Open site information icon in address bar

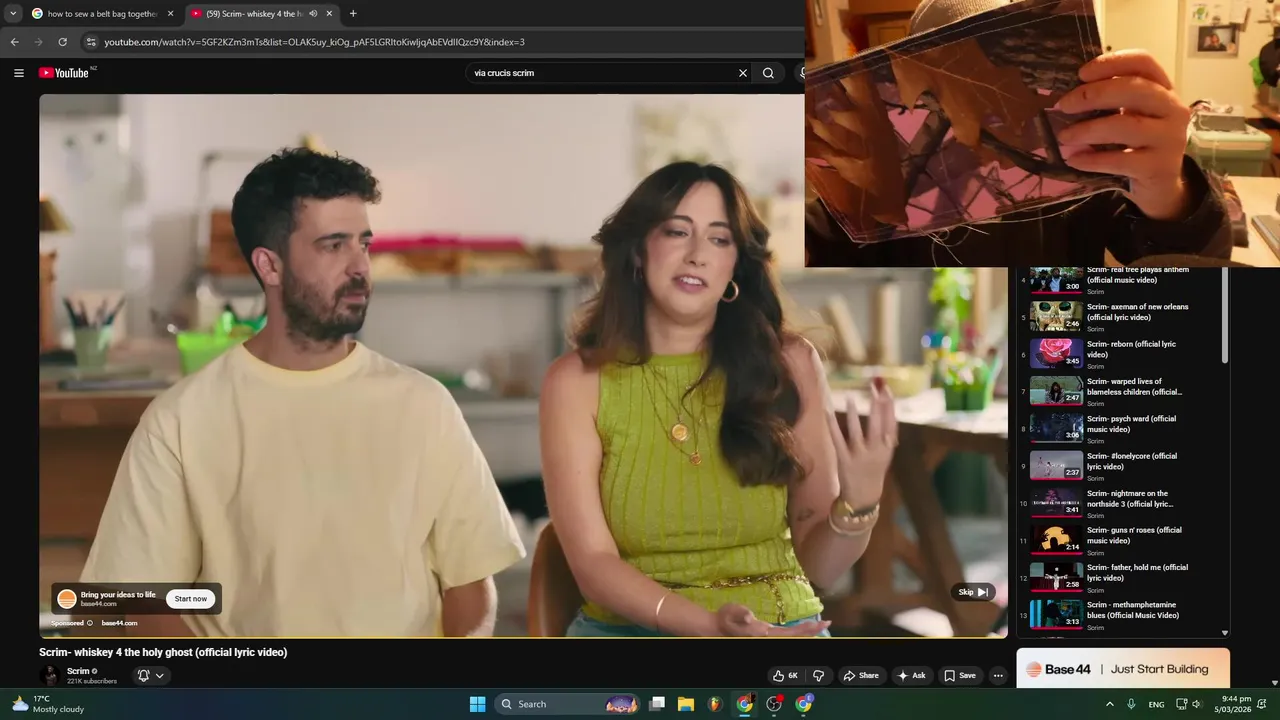(91, 42)
